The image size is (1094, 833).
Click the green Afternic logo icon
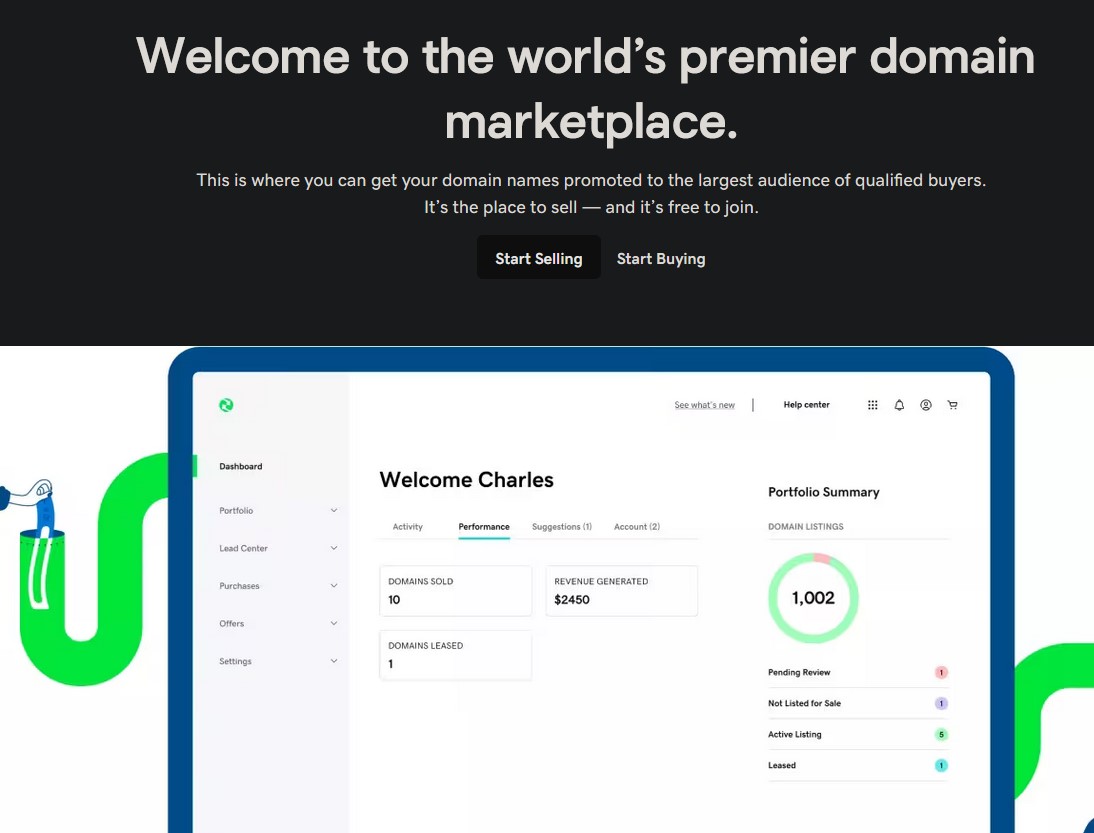(x=226, y=405)
